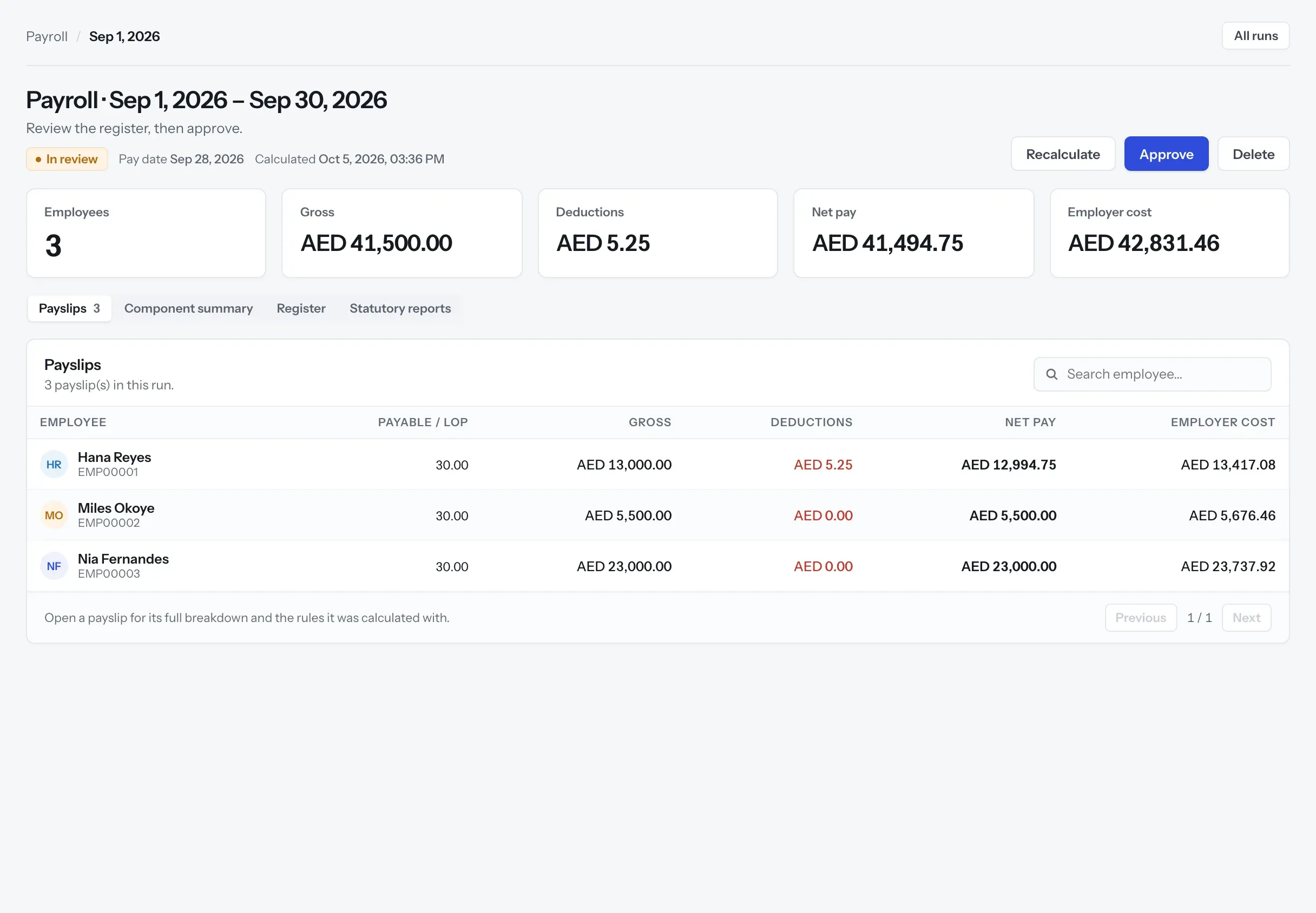Focus the Search employee field
Viewport: 1316px width, 913px height.
[x=1152, y=374]
